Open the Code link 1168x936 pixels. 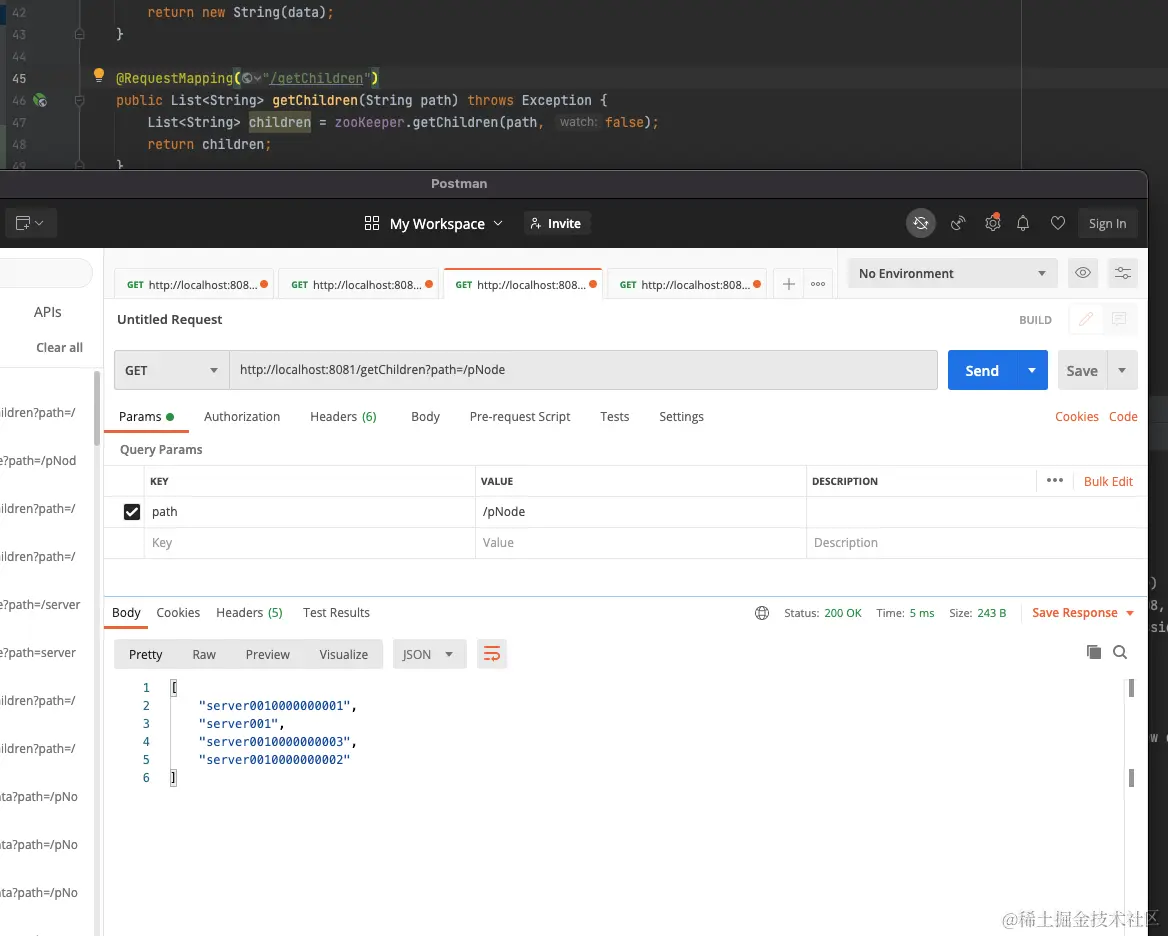coord(1123,416)
